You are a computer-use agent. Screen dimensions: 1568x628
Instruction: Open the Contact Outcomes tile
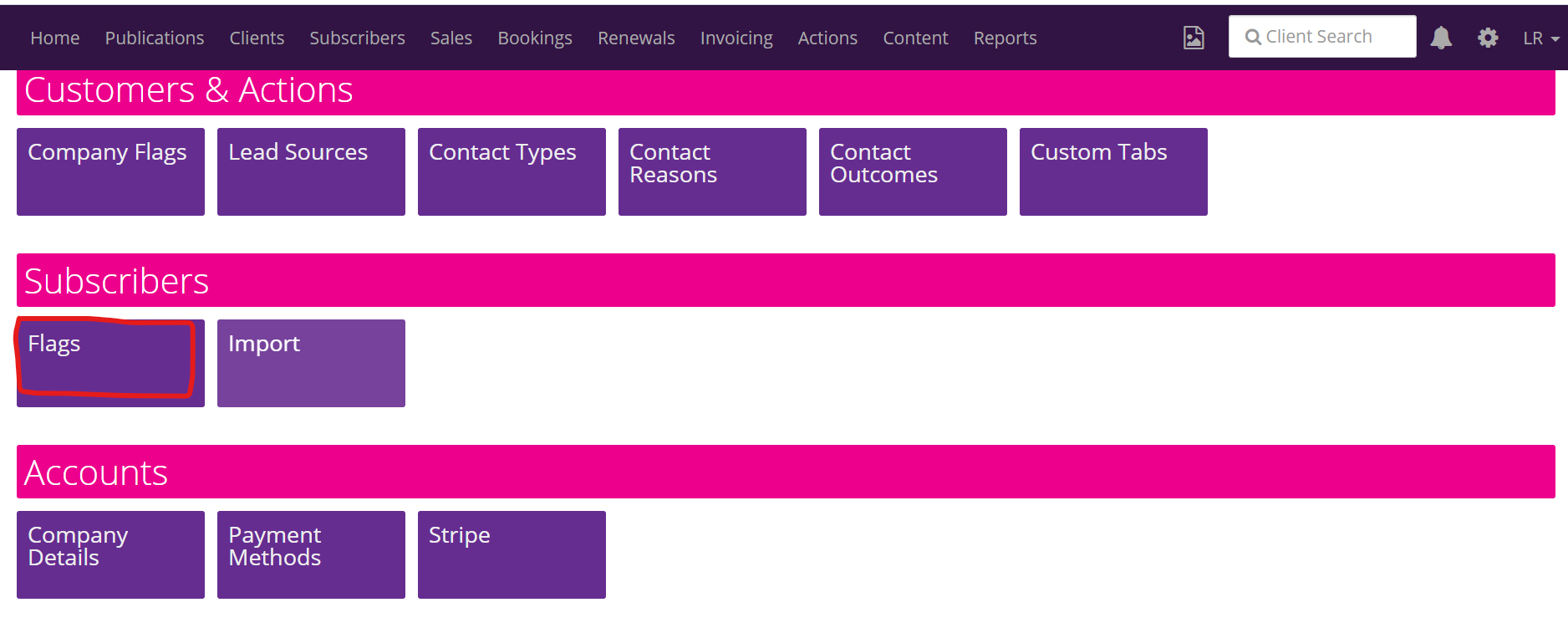[913, 171]
